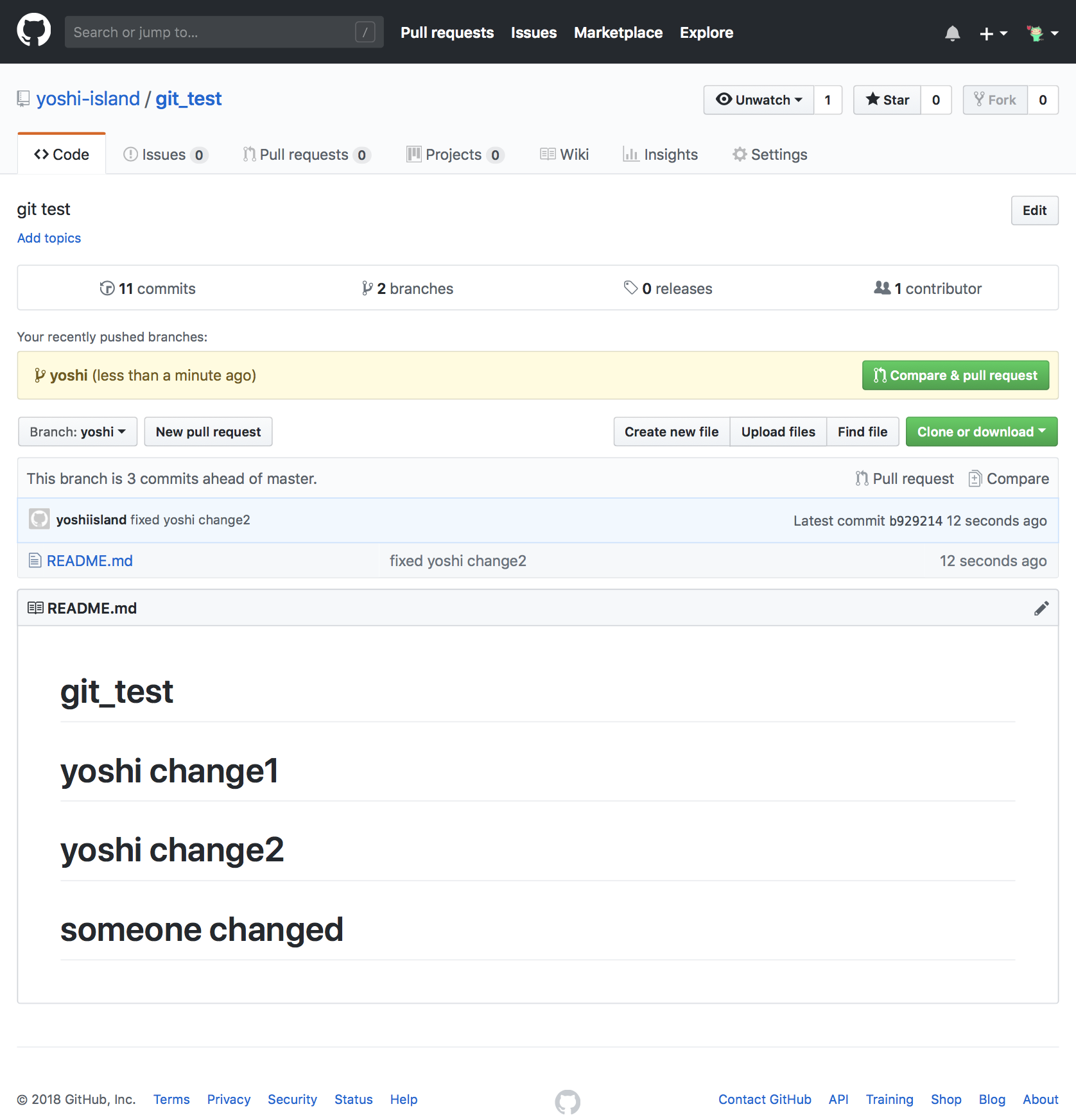Switch to the repository Pull requests tab
Screen dimensions: 1076x1120
306,155
